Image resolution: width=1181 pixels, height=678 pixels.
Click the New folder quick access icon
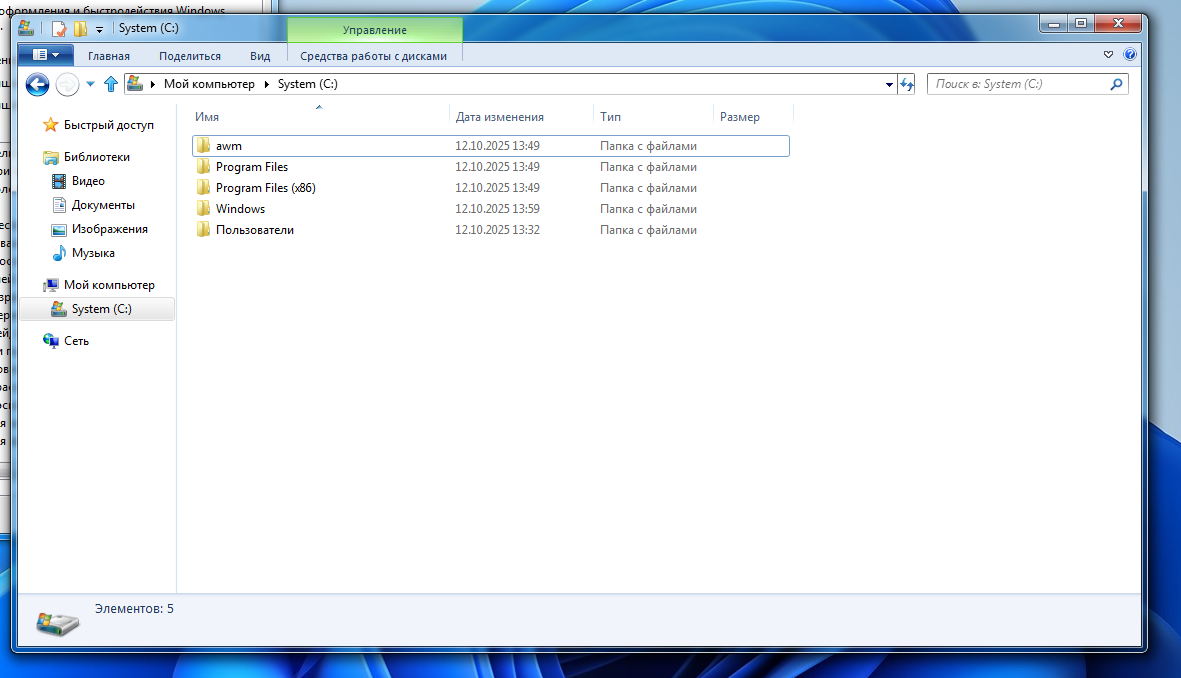tap(80, 29)
